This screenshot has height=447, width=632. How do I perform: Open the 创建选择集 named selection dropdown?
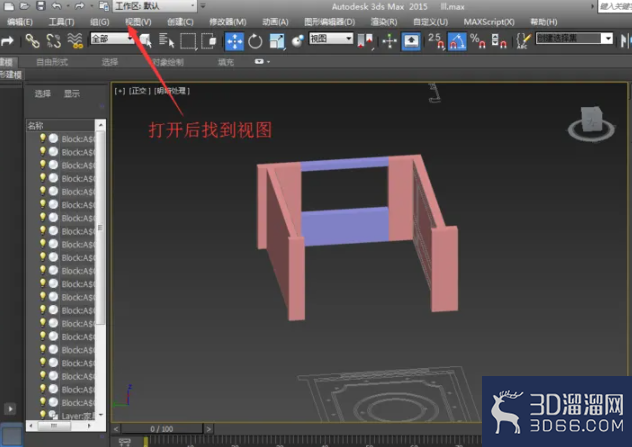(574, 38)
